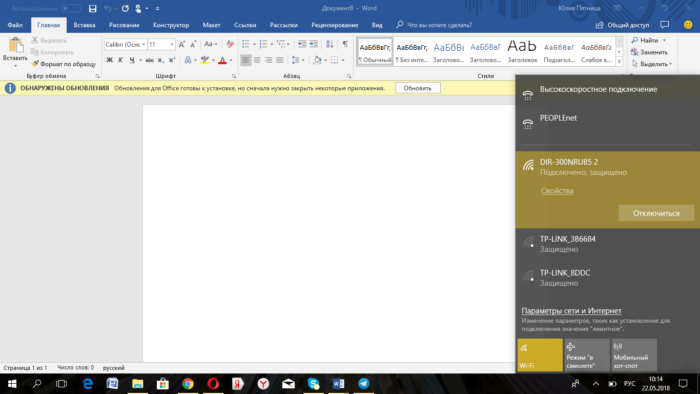Align text right
Viewport: 700px width, 394px height.
268,60
